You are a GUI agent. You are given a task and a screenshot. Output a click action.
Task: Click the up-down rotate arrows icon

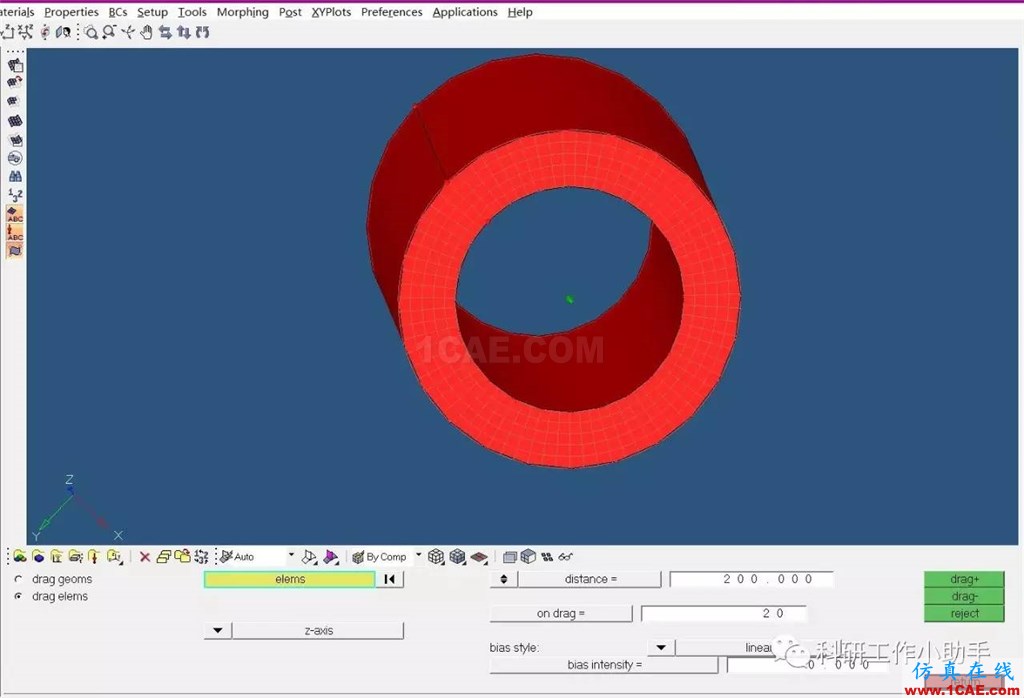[184, 32]
